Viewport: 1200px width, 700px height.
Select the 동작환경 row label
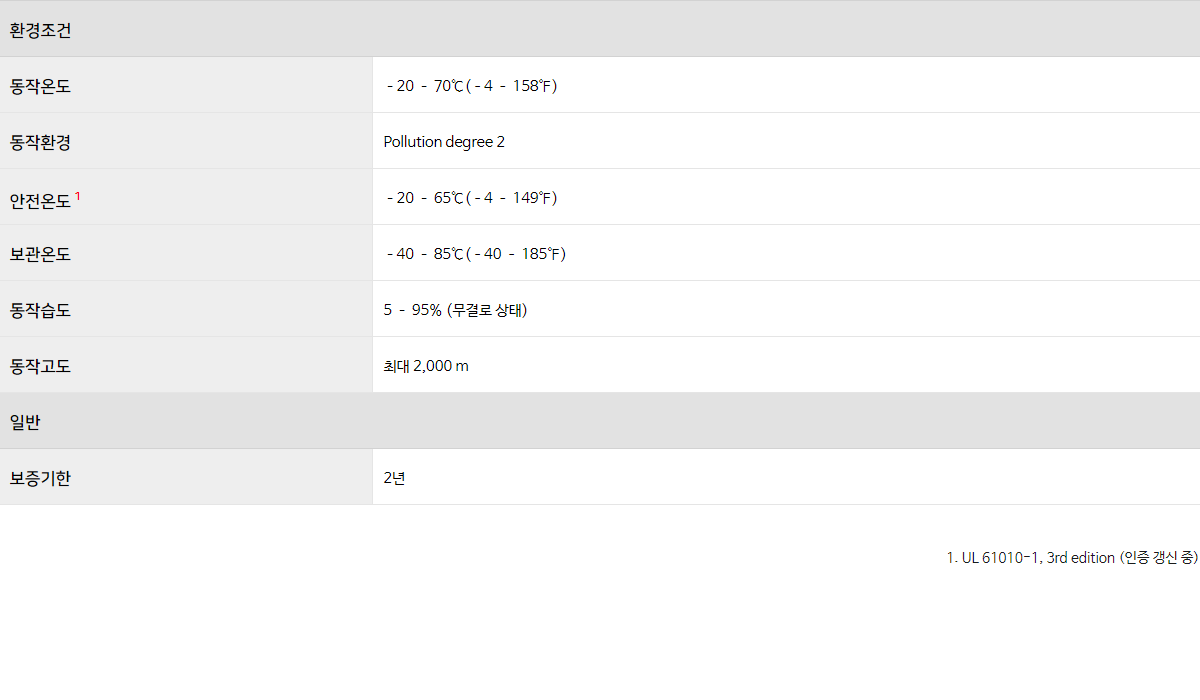coord(41,142)
